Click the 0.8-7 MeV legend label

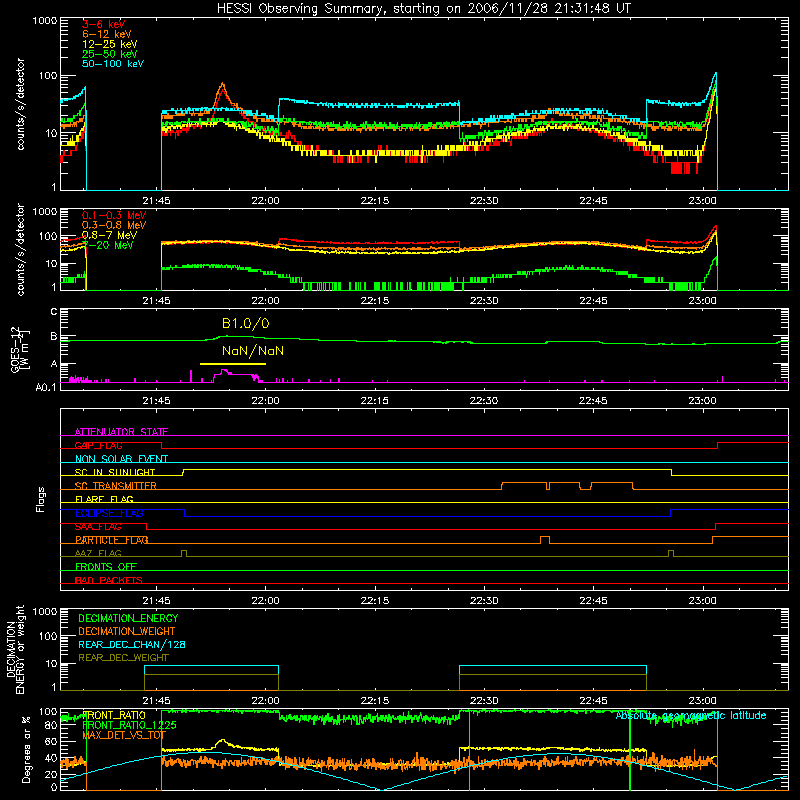tap(109, 235)
